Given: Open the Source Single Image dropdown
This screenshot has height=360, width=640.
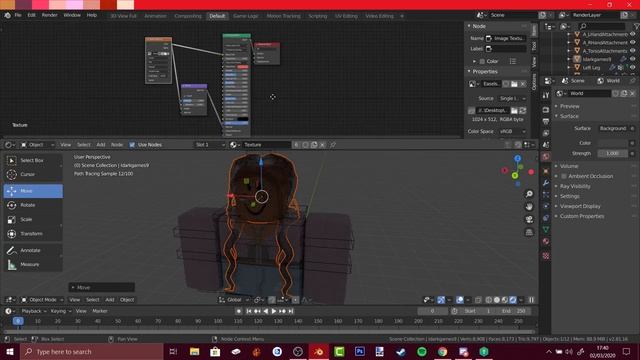Looking at the screenshot, I should click(513, 99).
